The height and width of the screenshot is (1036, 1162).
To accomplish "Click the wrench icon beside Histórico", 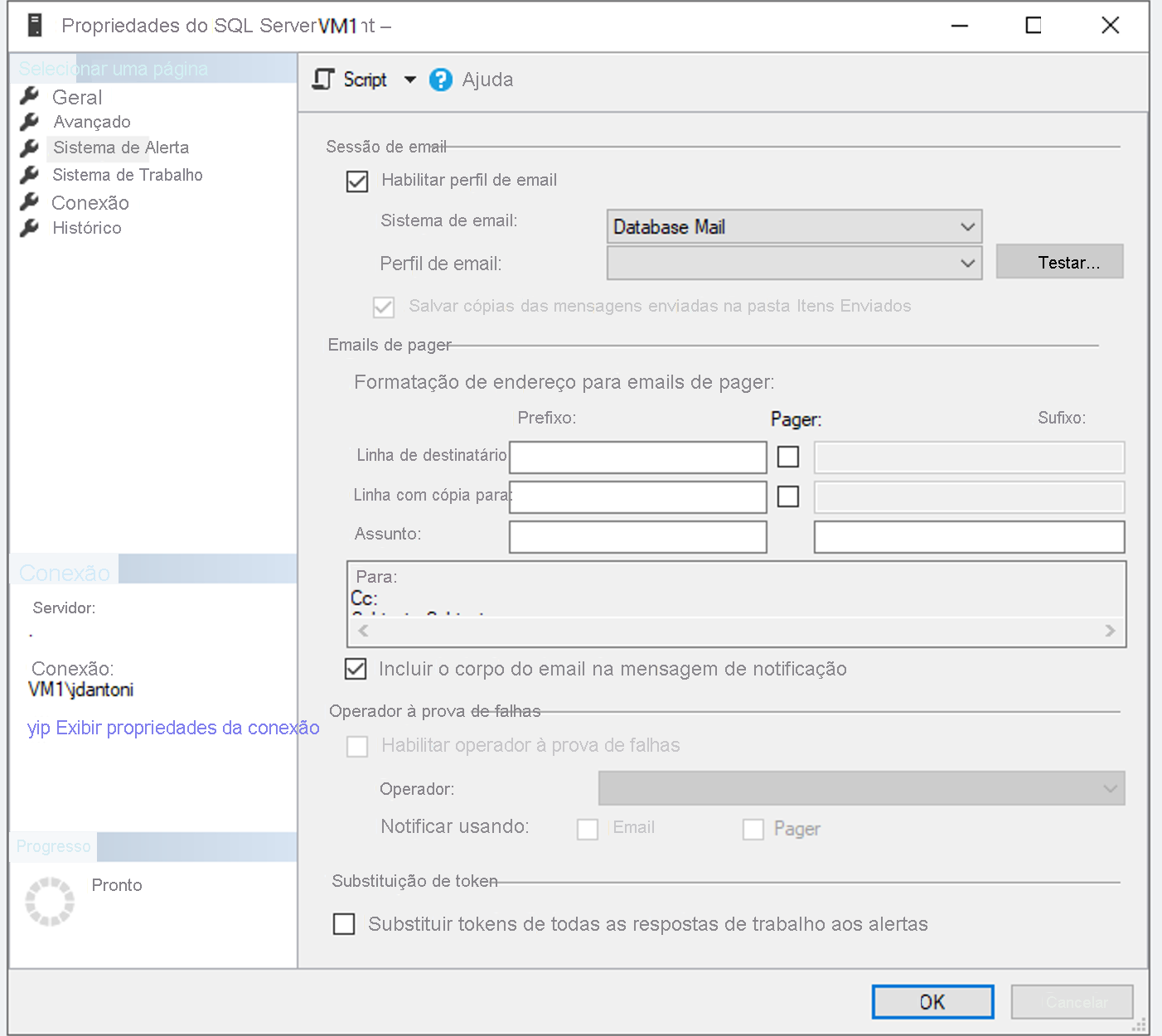I will [30, 226].
